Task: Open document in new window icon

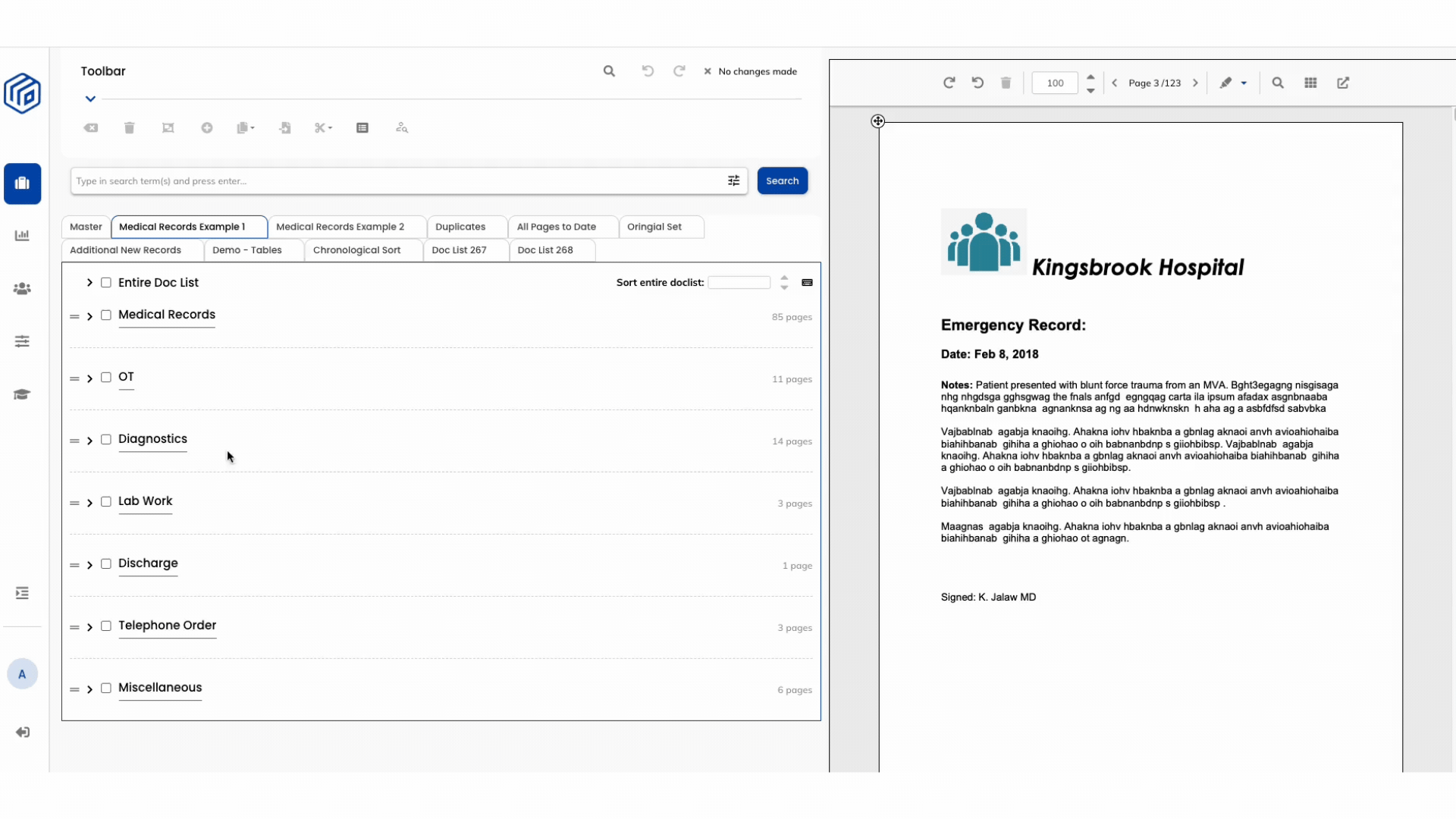Action: (1343, 83)
